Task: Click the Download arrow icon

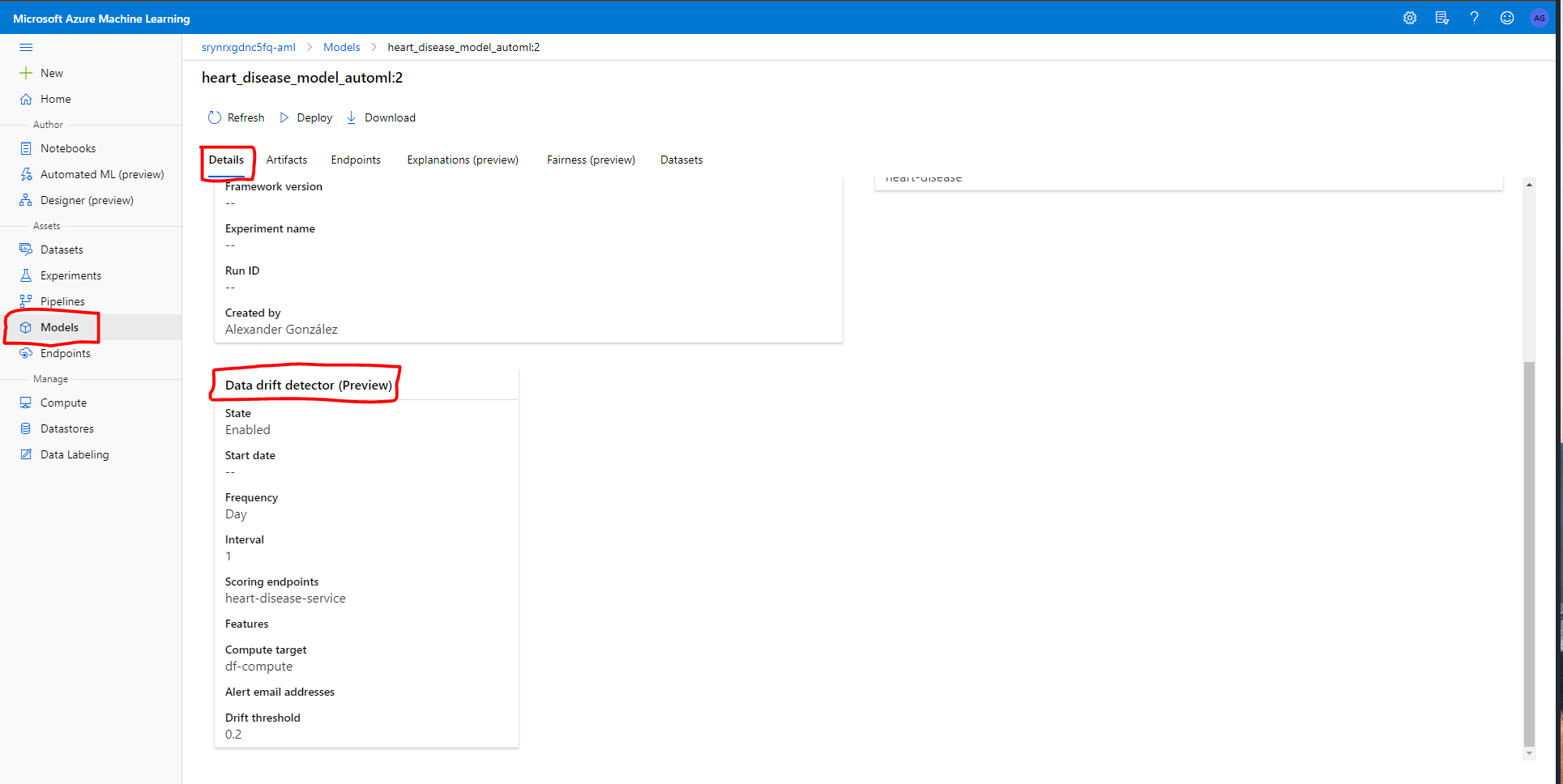Action: (352, 117)
